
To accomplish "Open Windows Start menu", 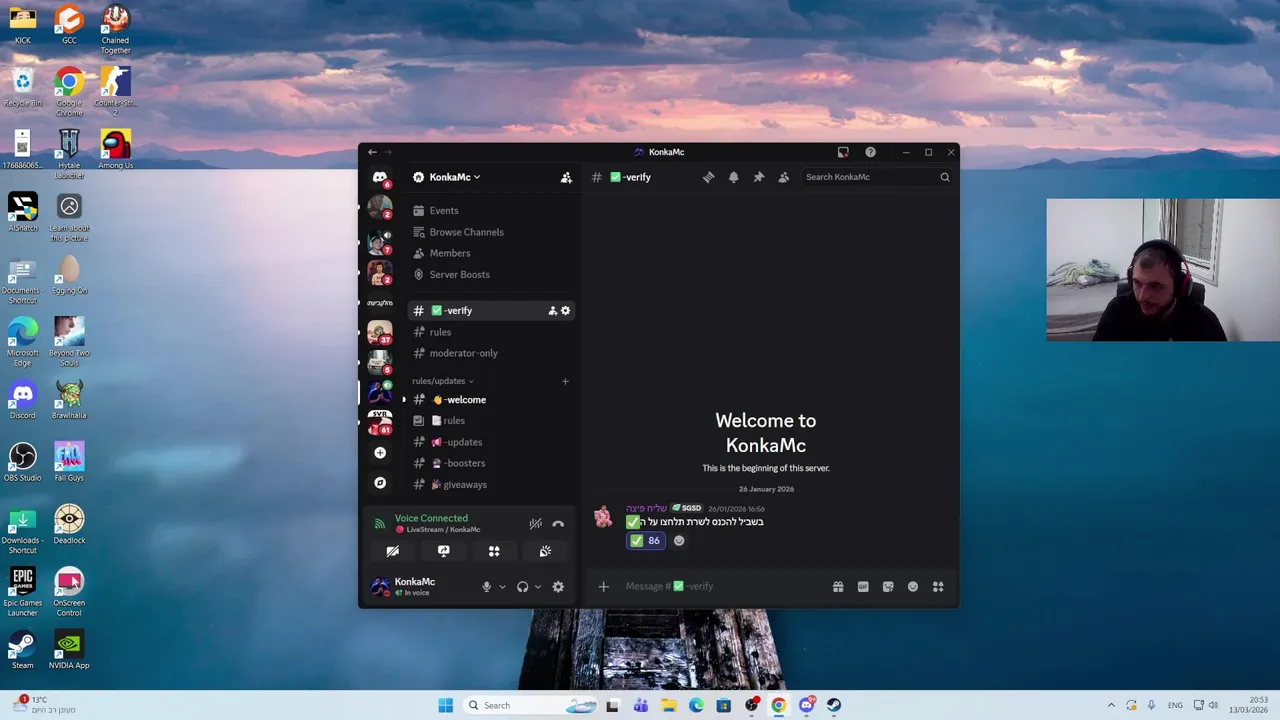I will pos(445,706).
